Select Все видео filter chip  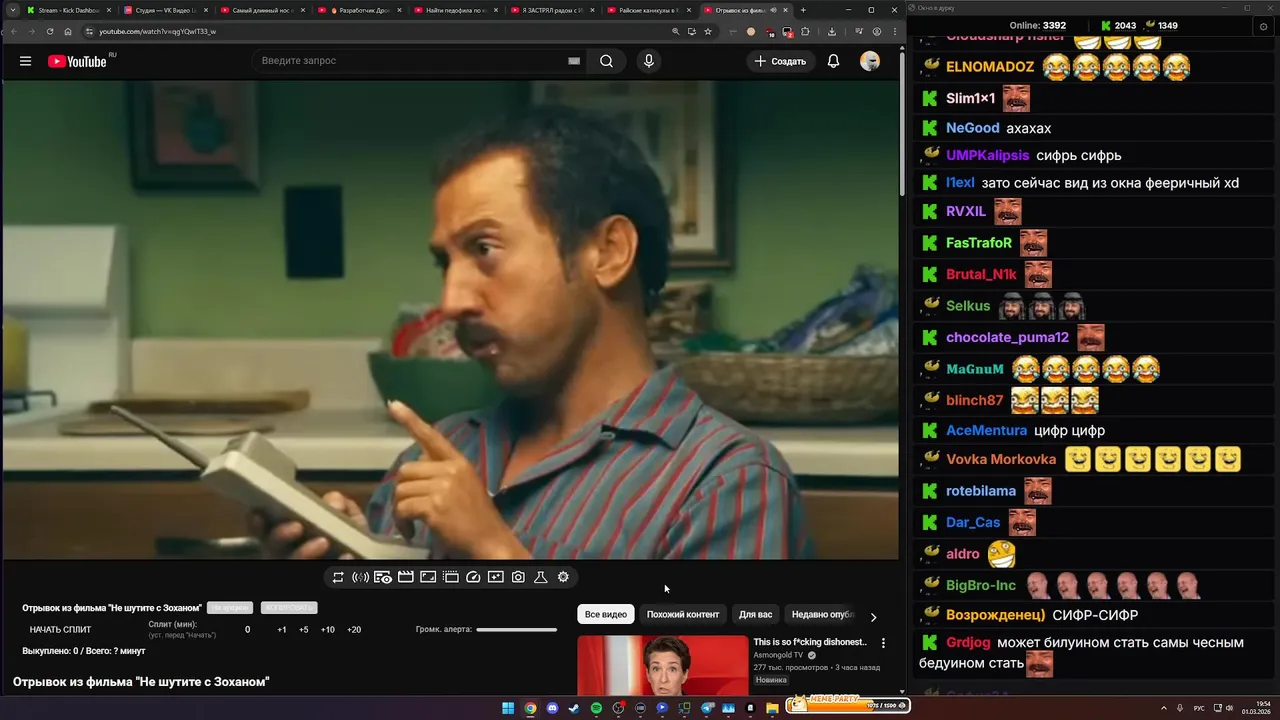click(x=606, y=614)
